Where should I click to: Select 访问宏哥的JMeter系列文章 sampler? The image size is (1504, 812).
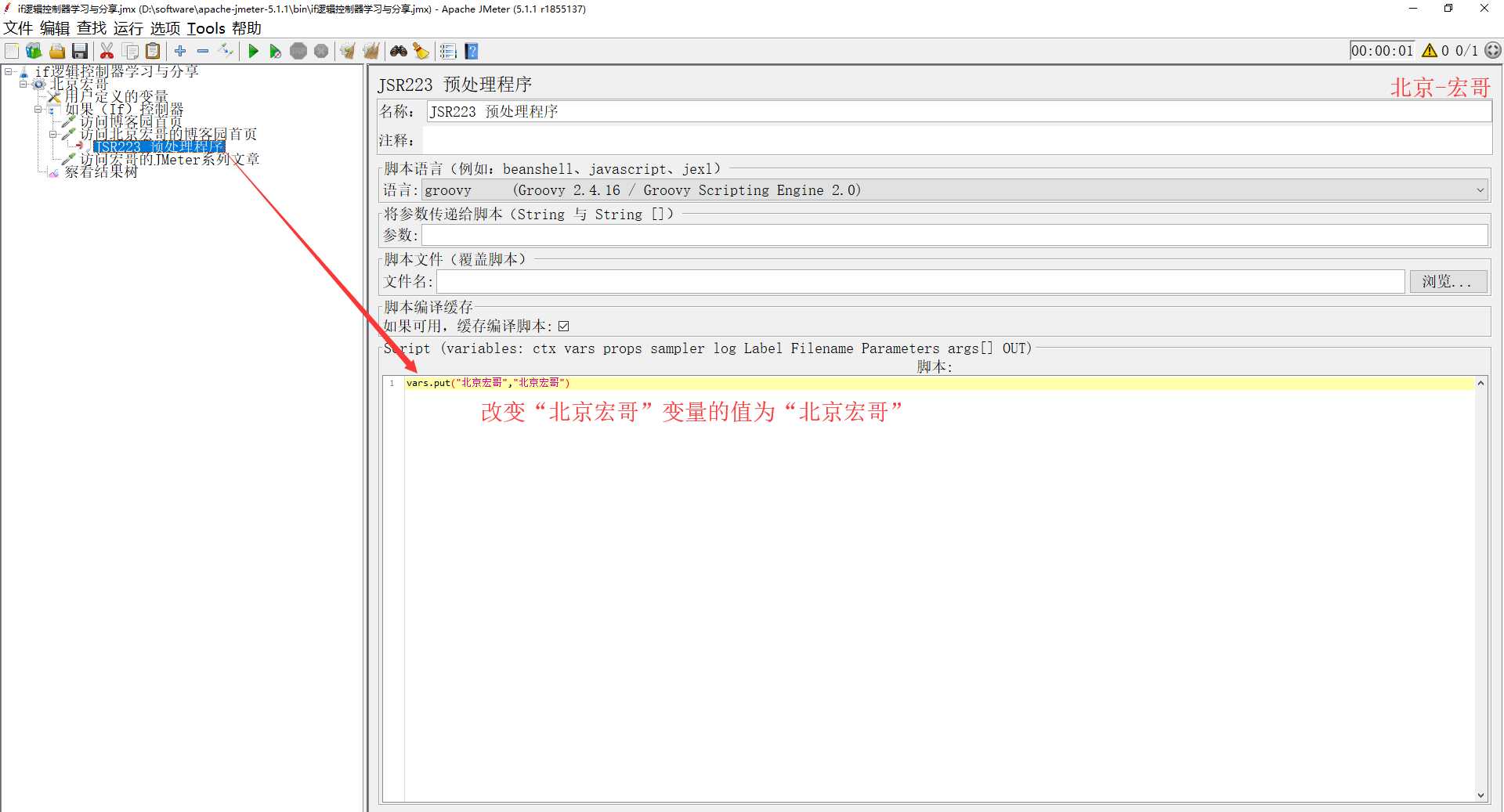[x=169, y=159]
